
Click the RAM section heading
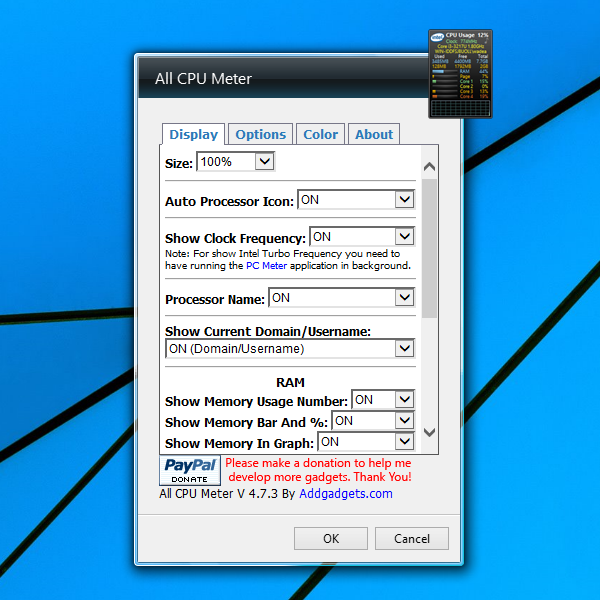coord(290,382)
